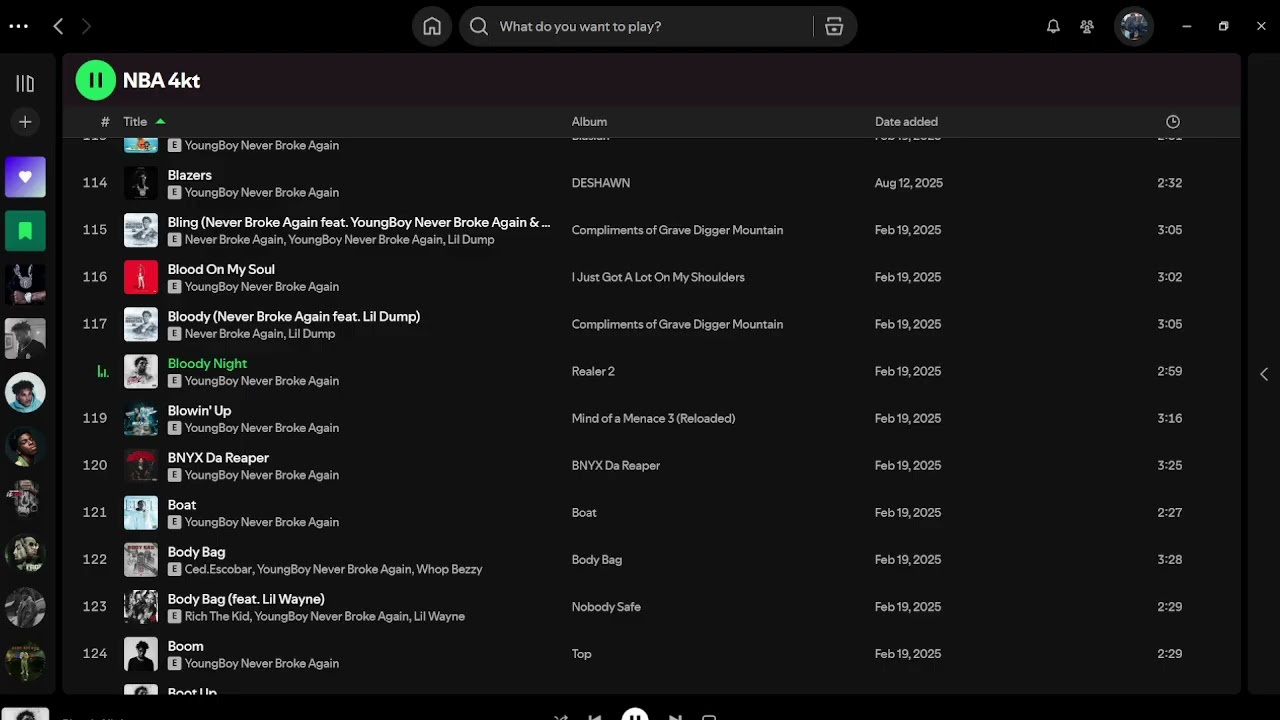Open the user profile avatar
The height and width of the screenshot is (720, 1280).
pyautogui.click(x=1134, y=27)
